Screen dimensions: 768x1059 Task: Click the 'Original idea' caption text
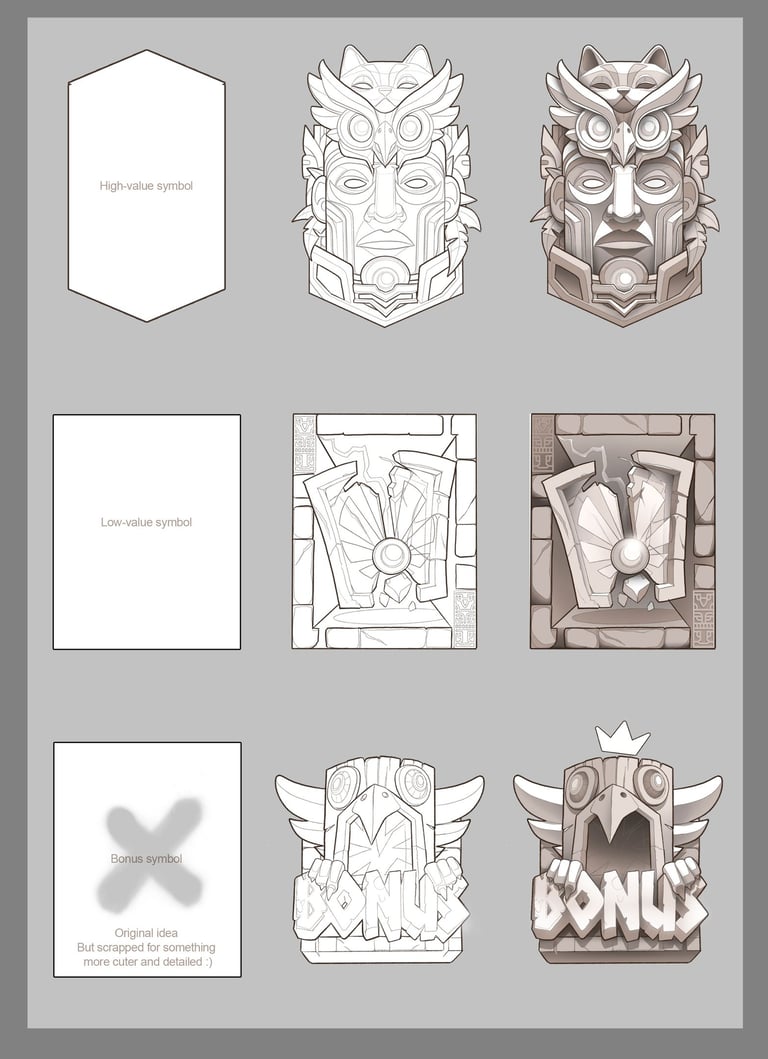[x=146, y=933]
